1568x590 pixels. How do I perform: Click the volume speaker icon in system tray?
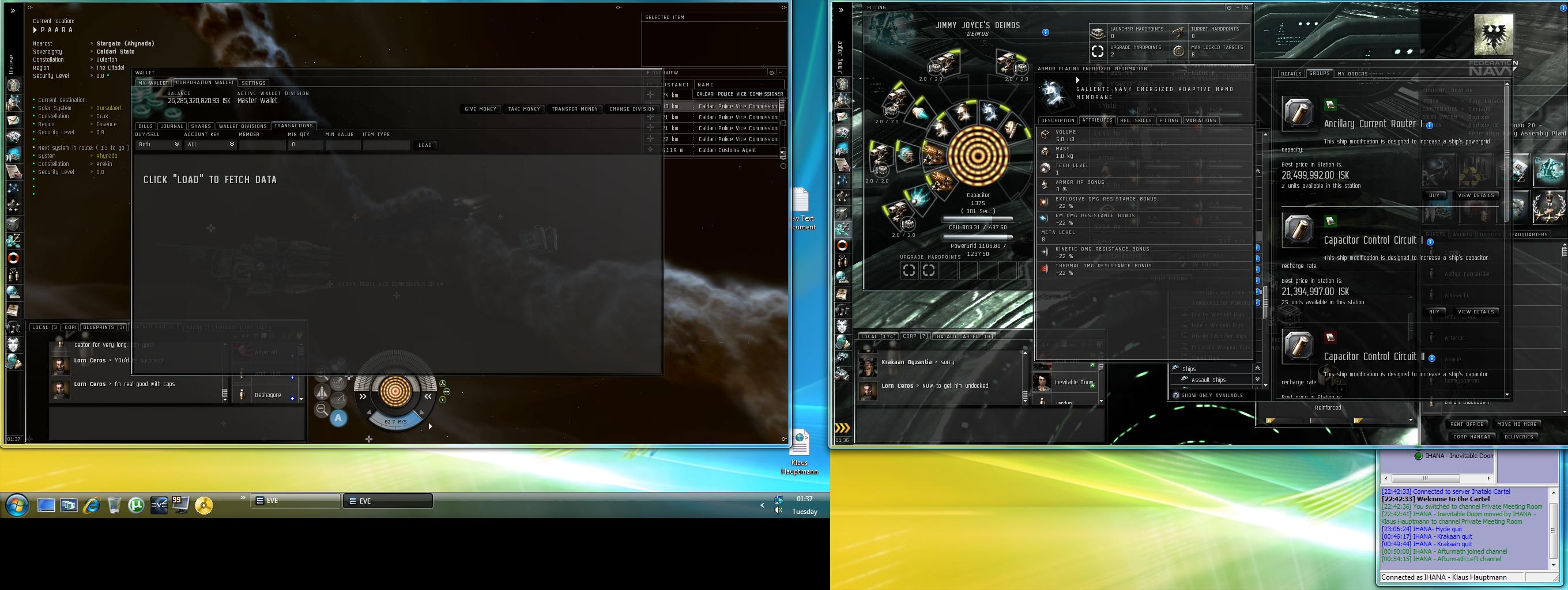coord(778,510)
